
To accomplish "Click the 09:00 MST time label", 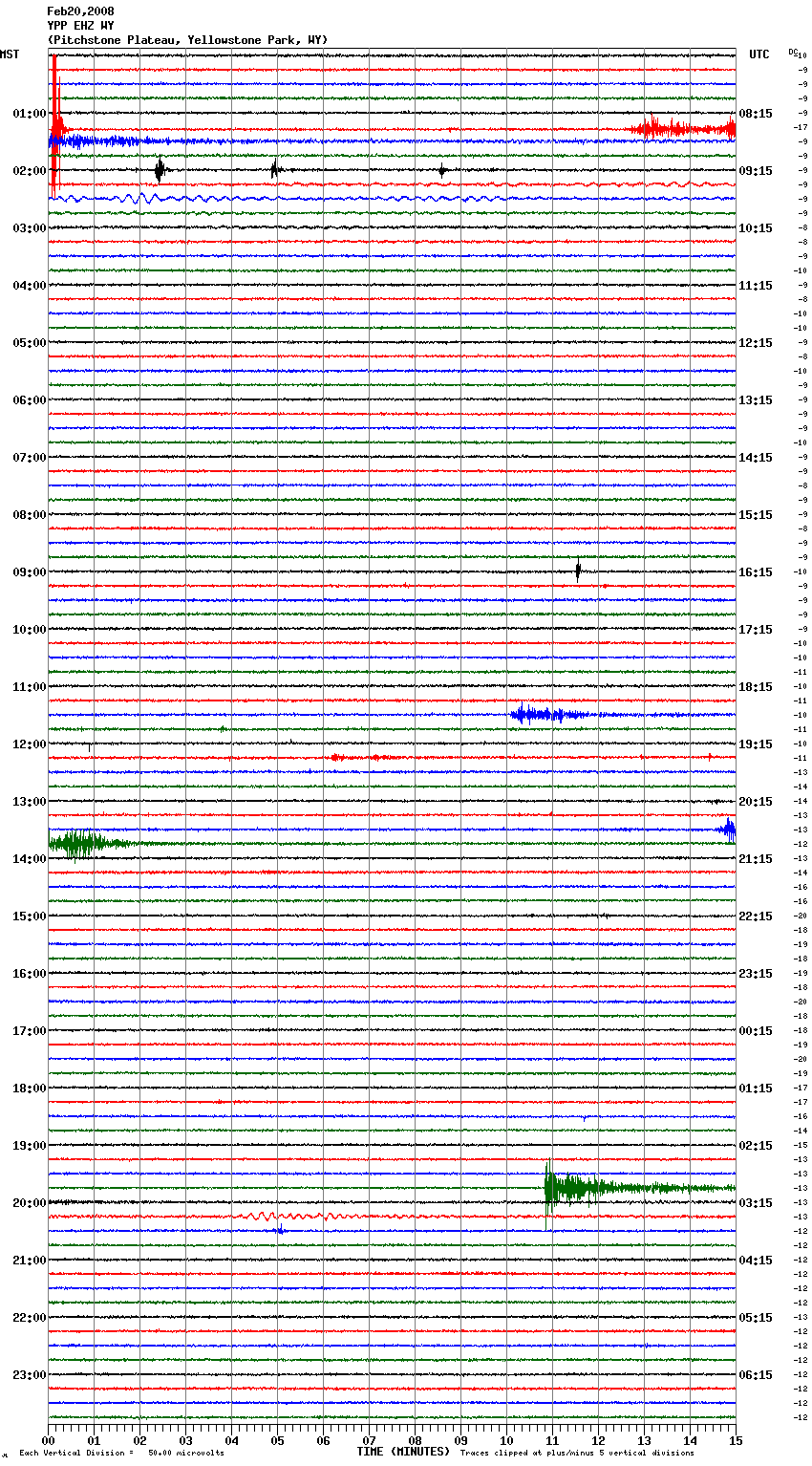I will click(x=30, y=572).
